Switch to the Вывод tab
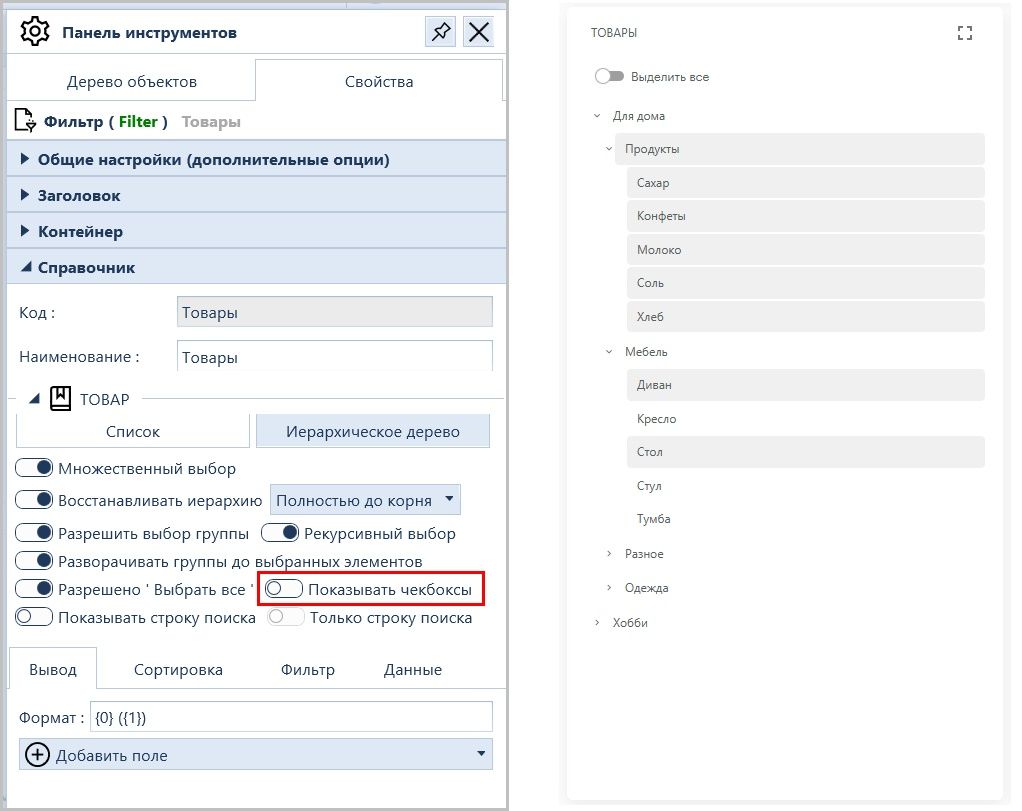This screenshot has height=811, width=1022. tap(53, 669)
